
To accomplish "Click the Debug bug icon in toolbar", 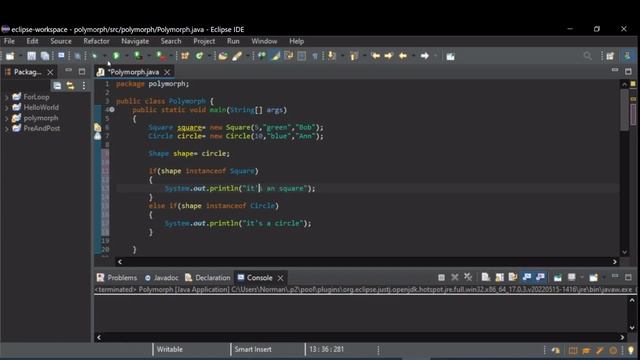I will click(x=94, y=56).
